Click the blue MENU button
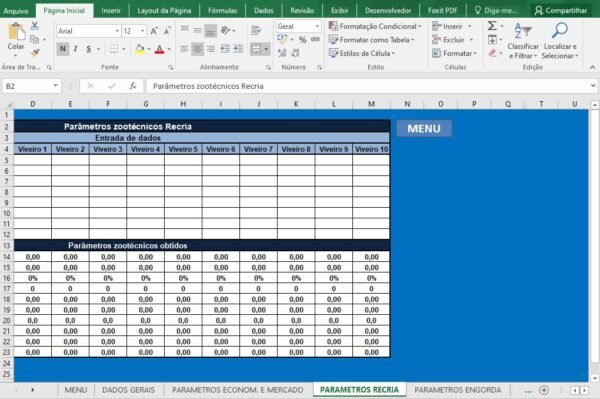 click(424, 129)
